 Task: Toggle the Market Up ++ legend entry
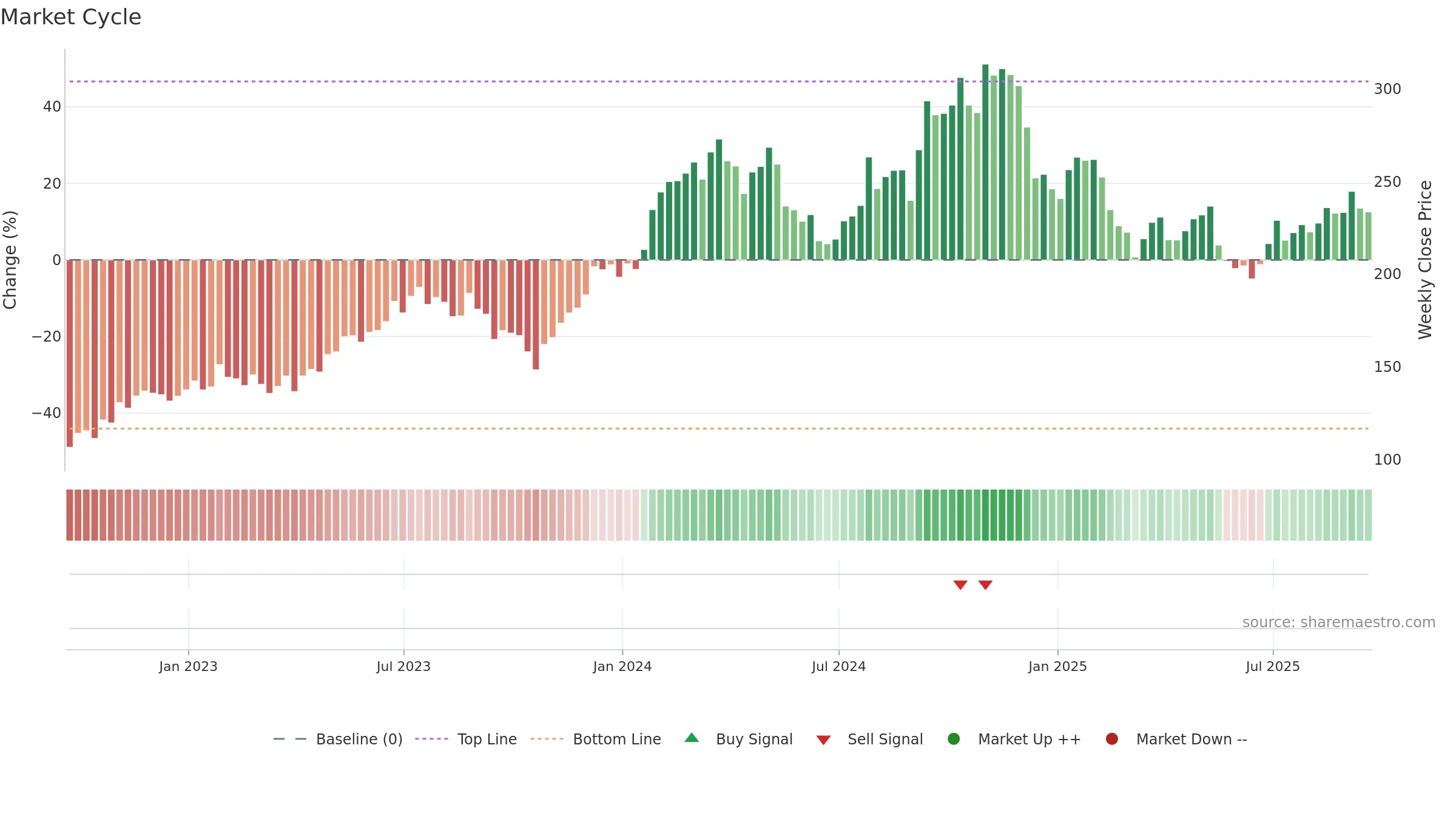pos(1014,740)
